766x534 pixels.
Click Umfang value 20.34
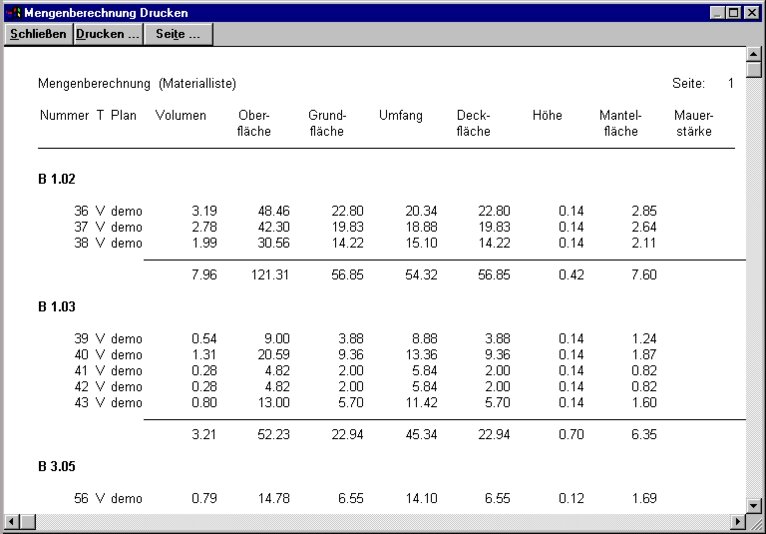click(421, 211)
